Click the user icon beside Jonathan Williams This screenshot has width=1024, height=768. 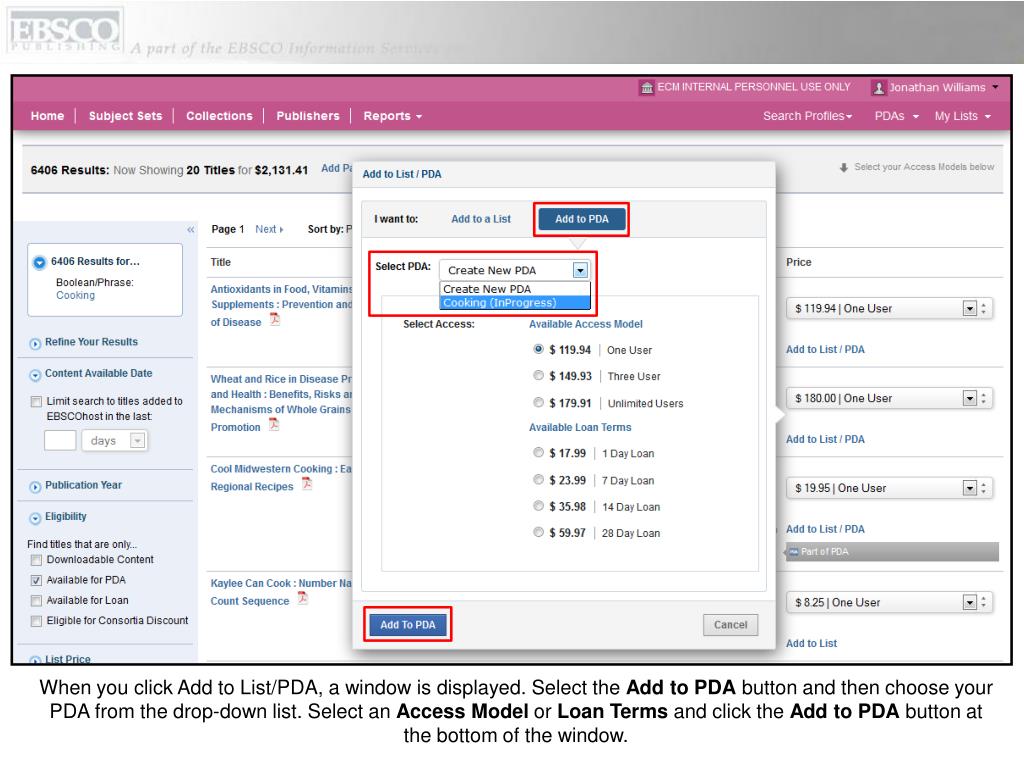[x=879, y=88]
